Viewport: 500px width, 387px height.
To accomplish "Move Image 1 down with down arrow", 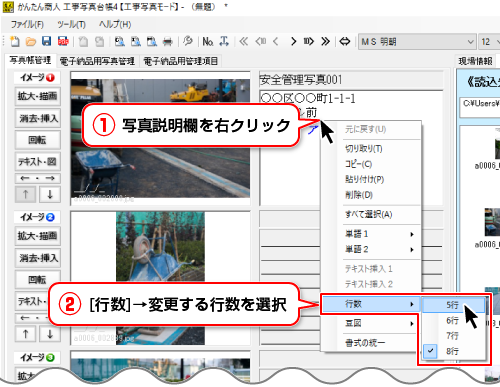I will pos(50,194).
